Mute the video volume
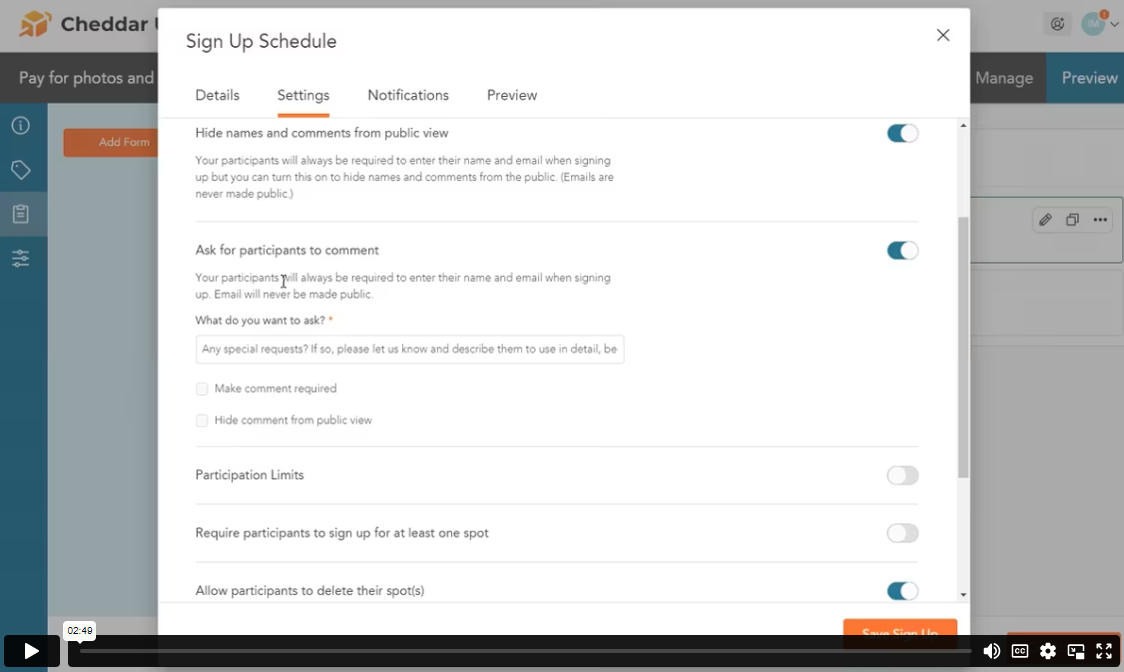1124x672 pixels. coord(991,650)
